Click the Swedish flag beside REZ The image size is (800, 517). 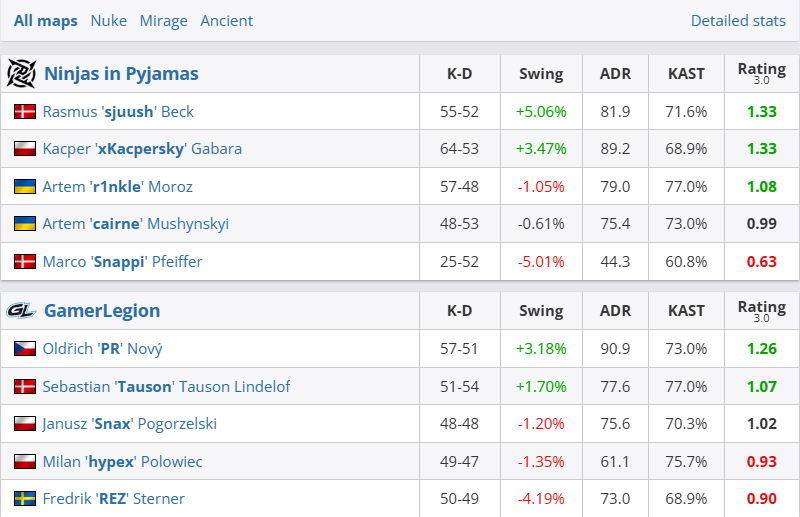[25, 499]
